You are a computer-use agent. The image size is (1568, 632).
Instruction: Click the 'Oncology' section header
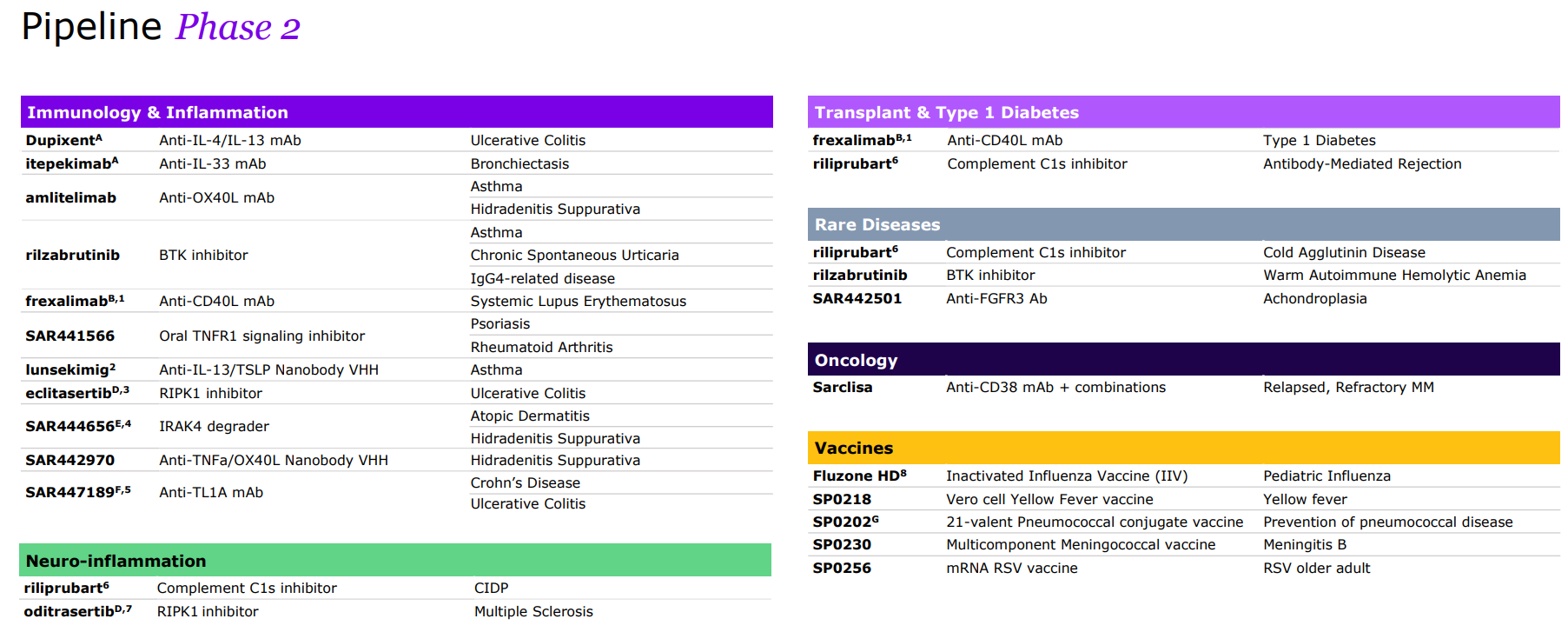click(1184, 360)
